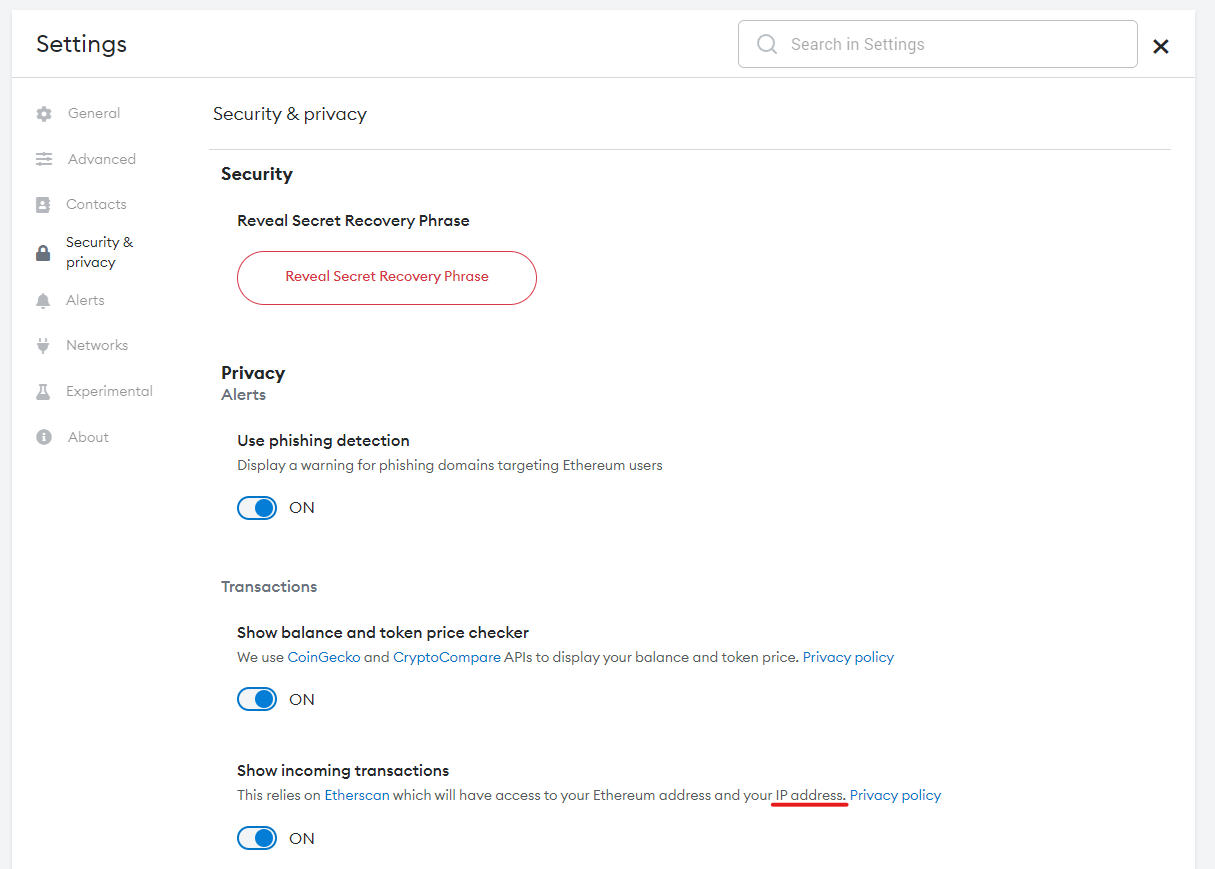This screenshot has width=1215, height=869.
Task: Click the CoinGecko link
Action: click(323, 657)
